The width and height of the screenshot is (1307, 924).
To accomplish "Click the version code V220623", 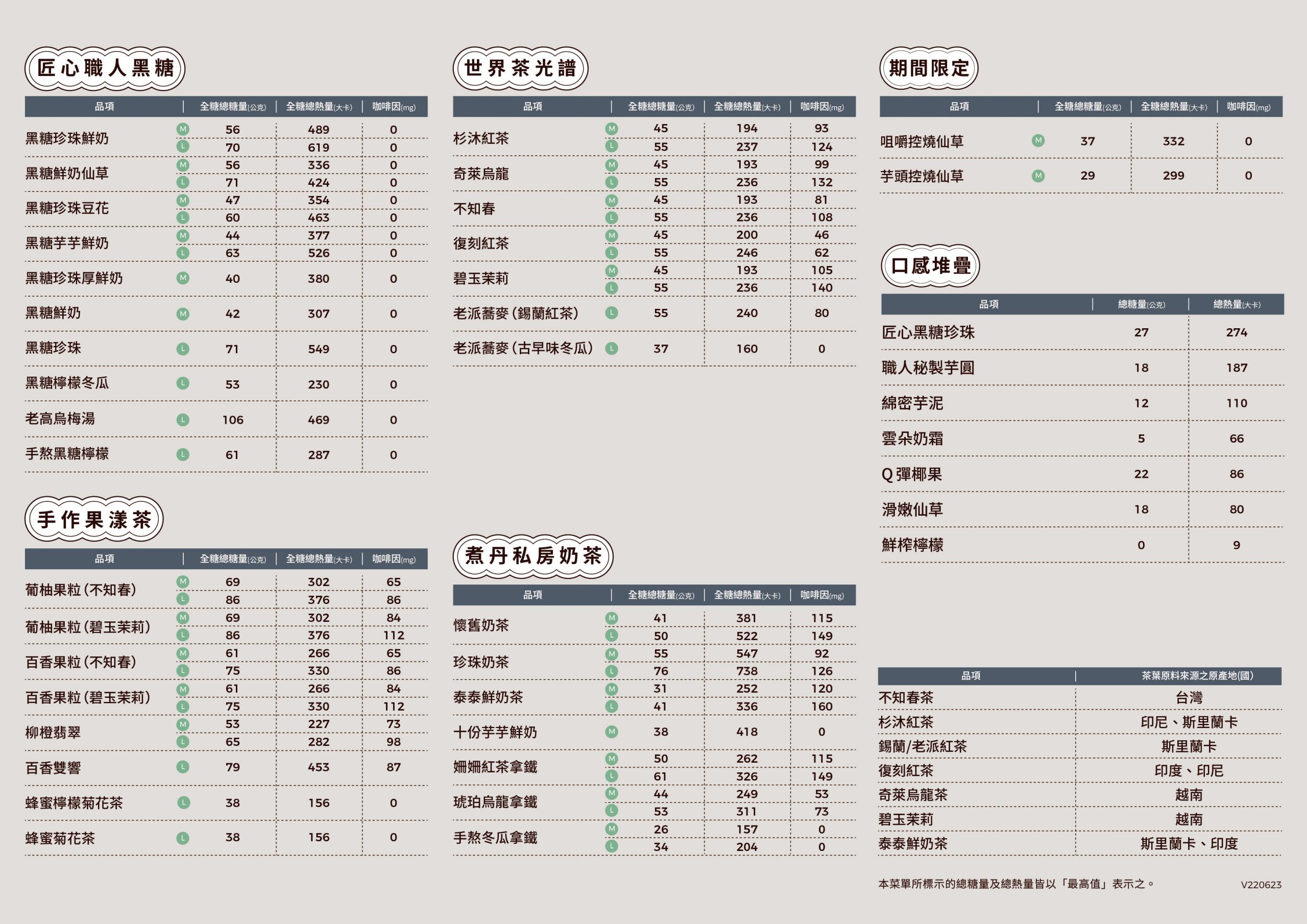I will coord(1262,885).
